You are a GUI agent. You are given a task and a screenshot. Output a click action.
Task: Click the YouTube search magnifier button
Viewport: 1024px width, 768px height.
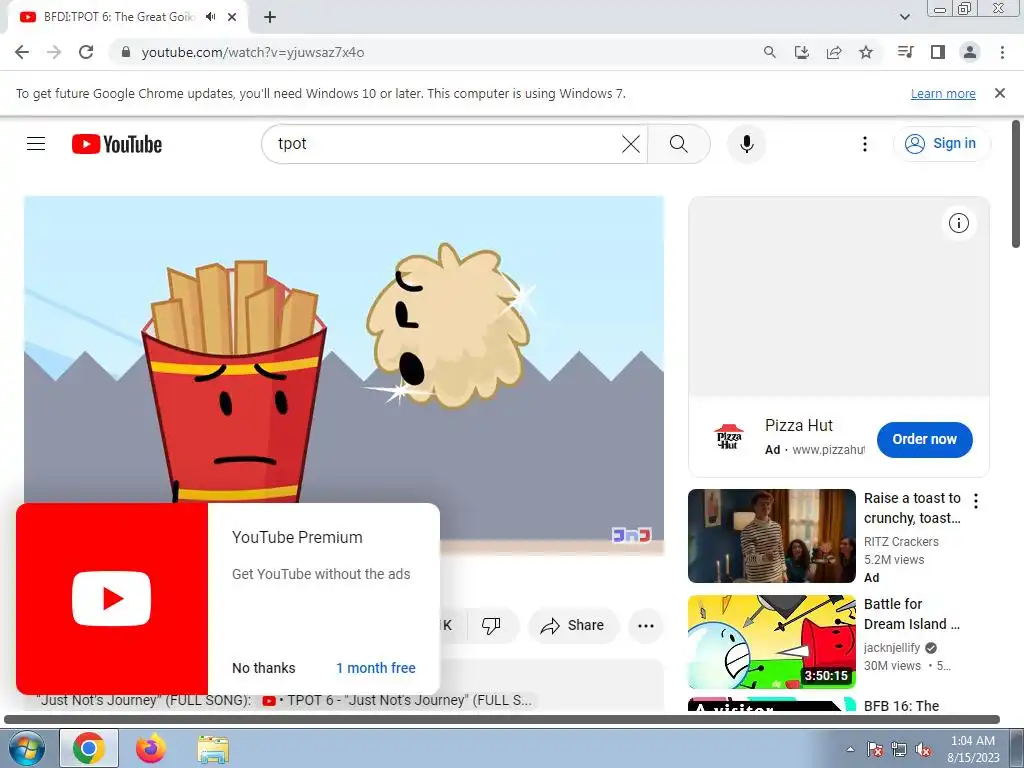[x=679, y=144]
